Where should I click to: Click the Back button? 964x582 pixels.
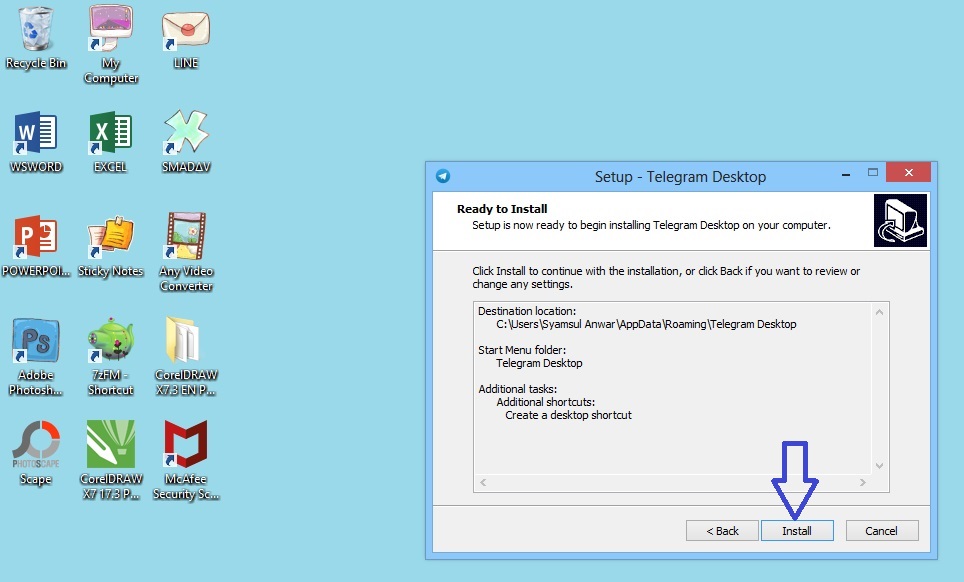(x=722, y=531)
